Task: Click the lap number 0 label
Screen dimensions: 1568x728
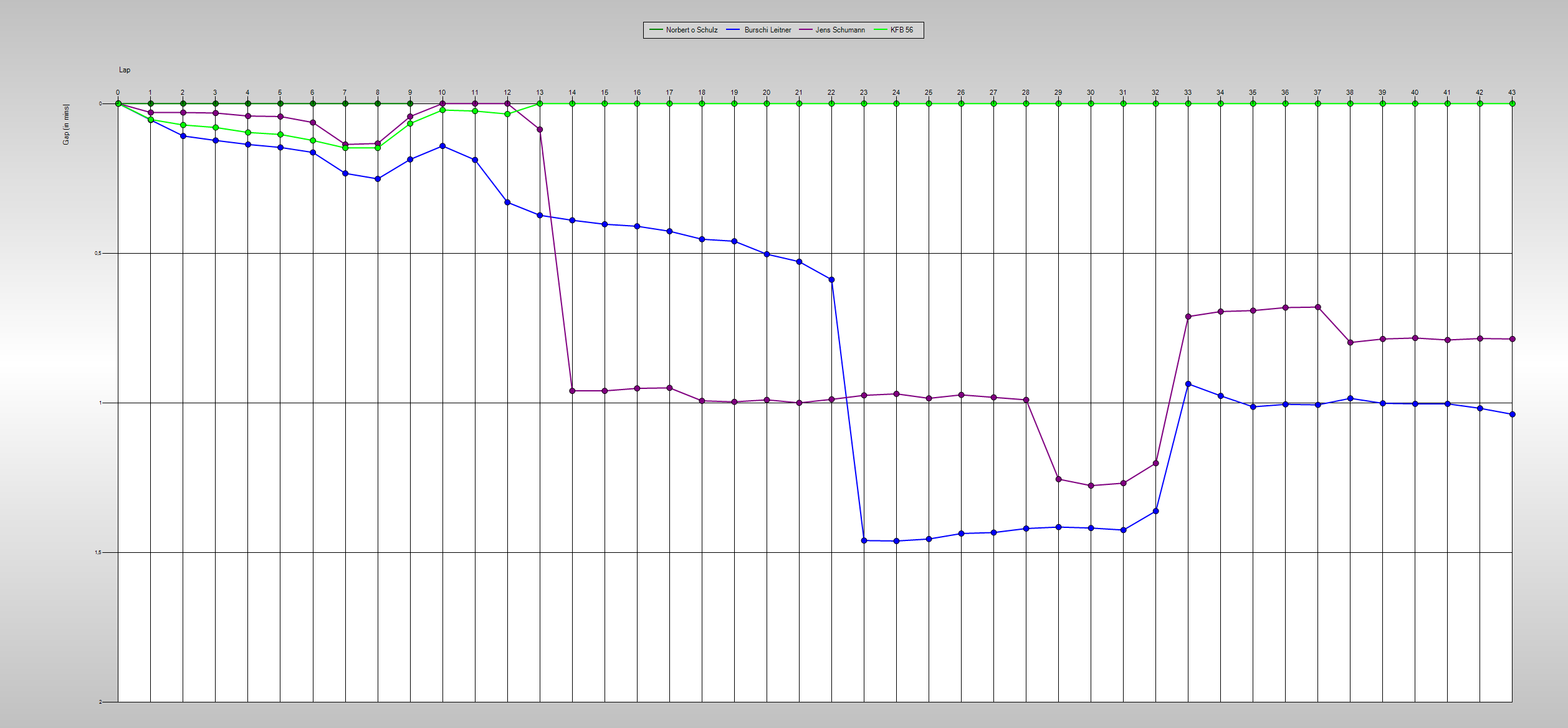Action: [118, 92]
